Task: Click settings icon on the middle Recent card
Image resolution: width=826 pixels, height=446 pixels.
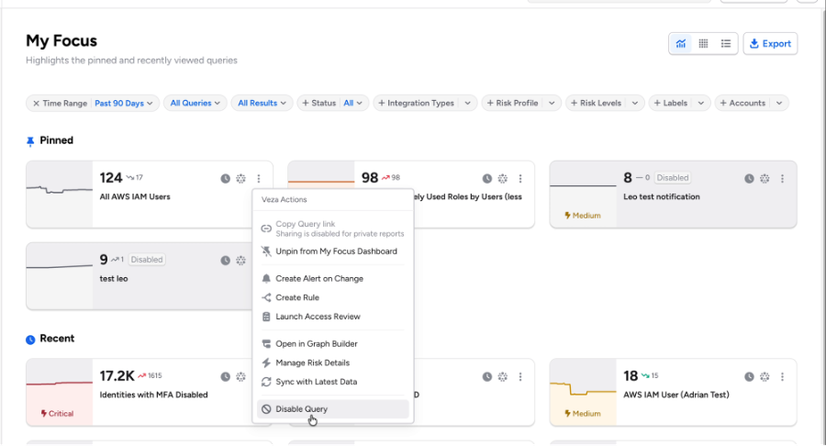Action: coord(503,376)
